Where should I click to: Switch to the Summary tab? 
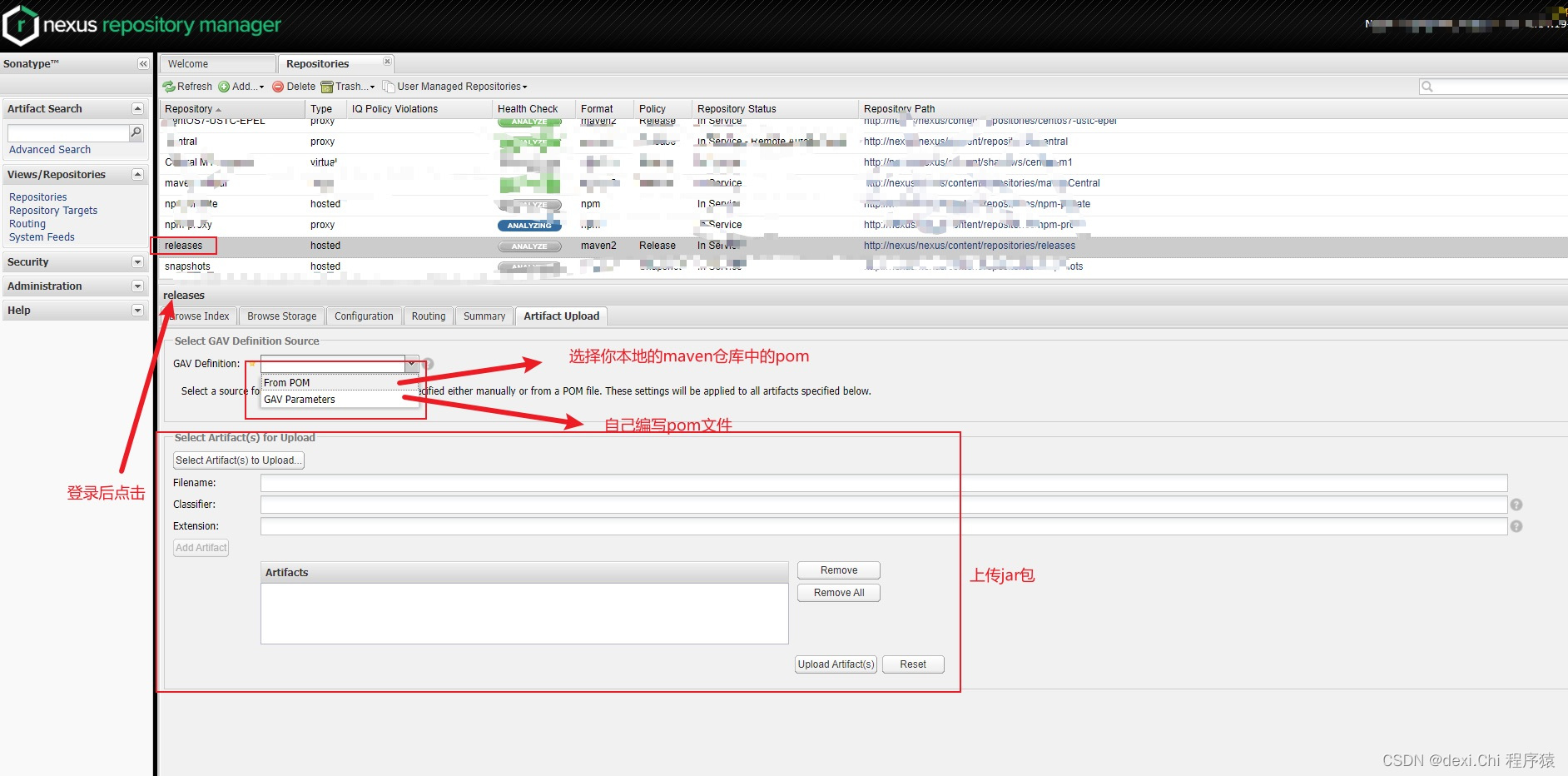pos(484,316)
